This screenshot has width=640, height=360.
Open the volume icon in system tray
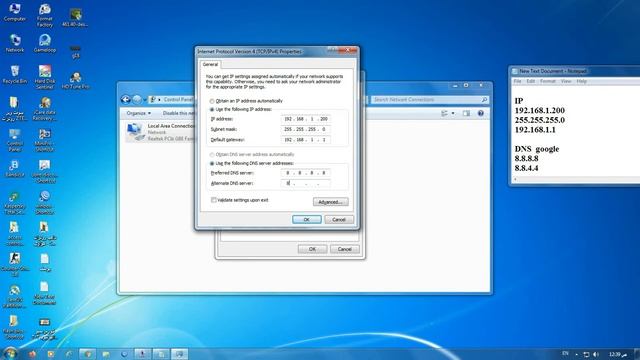pyautogui.click(x=596, y=354)
